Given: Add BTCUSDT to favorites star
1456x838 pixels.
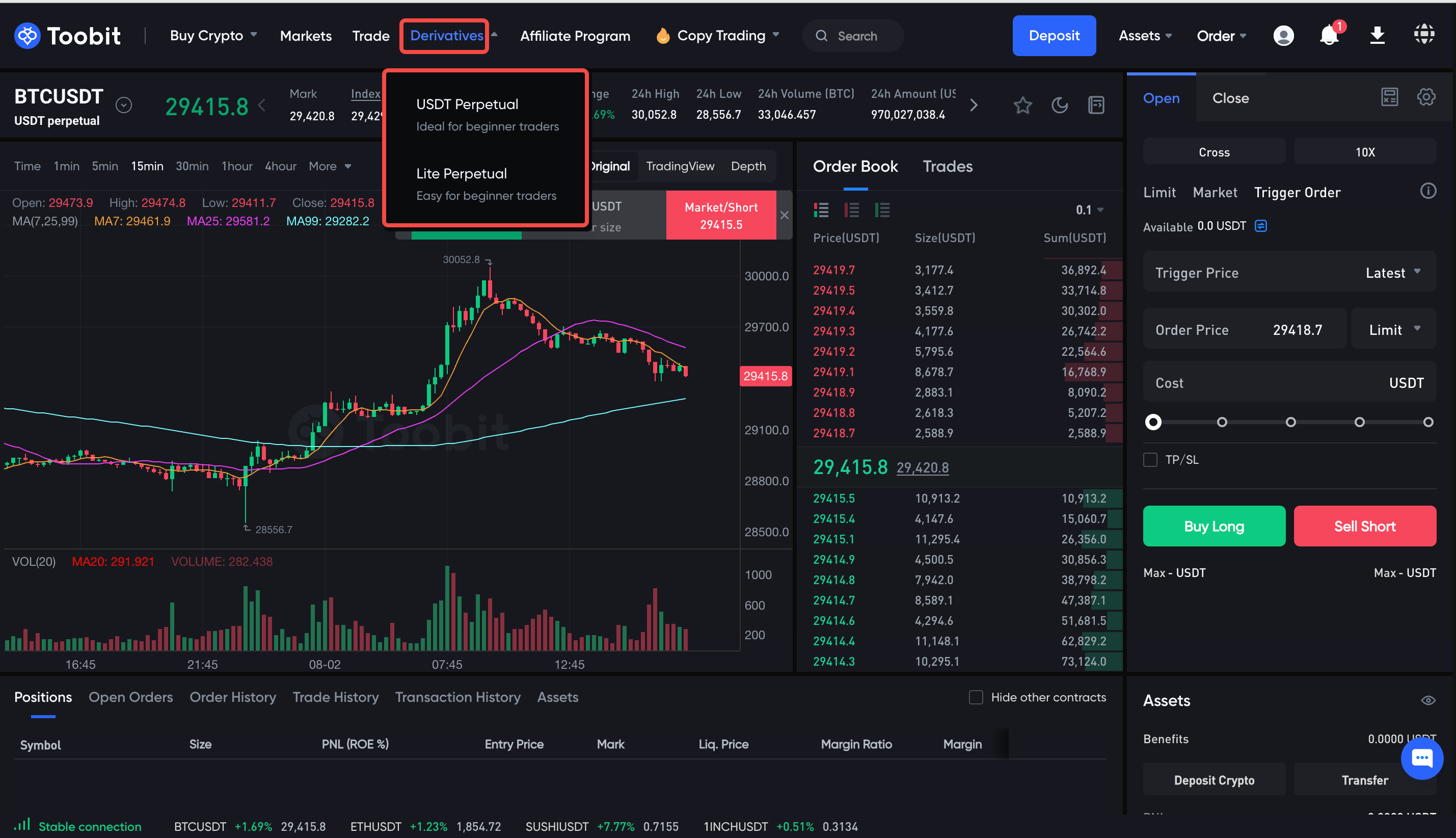Looking at the screenshot, I should (1022, 106).
